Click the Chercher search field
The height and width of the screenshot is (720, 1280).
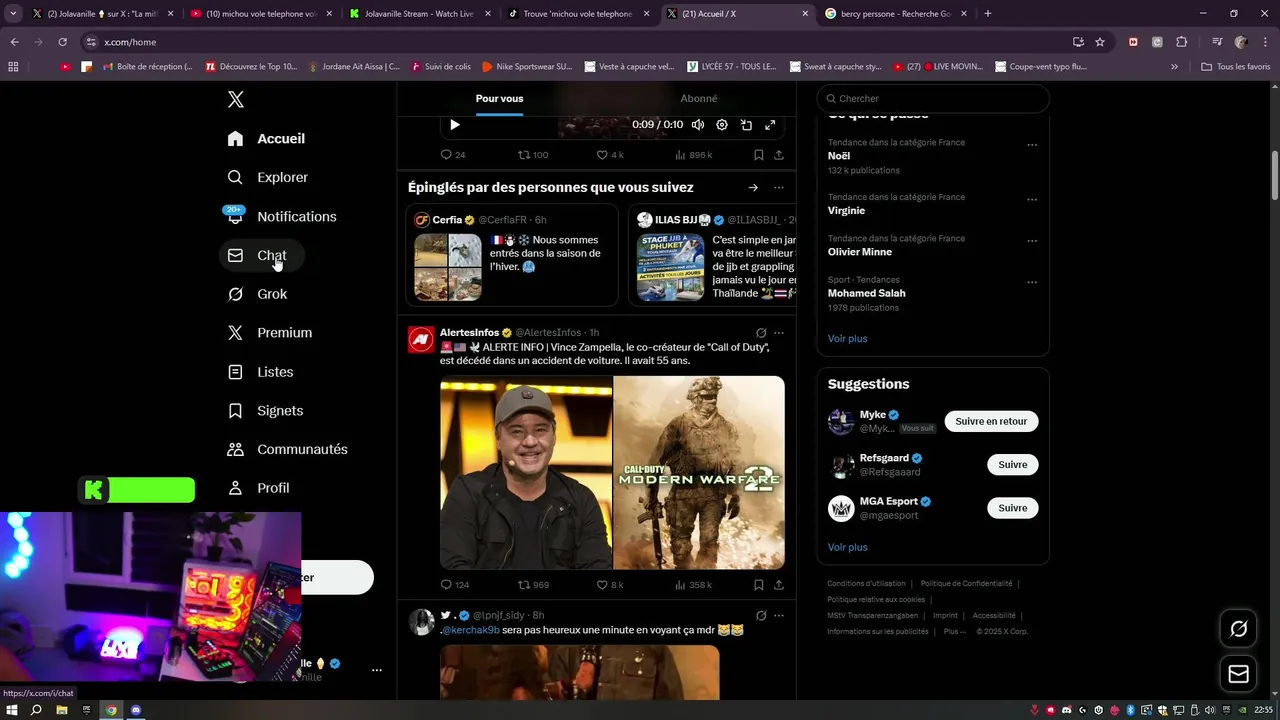point(933,98)
